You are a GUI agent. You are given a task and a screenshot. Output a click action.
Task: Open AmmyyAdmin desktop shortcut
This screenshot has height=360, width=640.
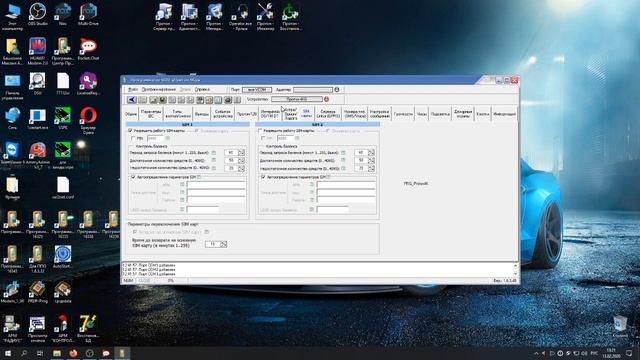(x=38, y=156)
